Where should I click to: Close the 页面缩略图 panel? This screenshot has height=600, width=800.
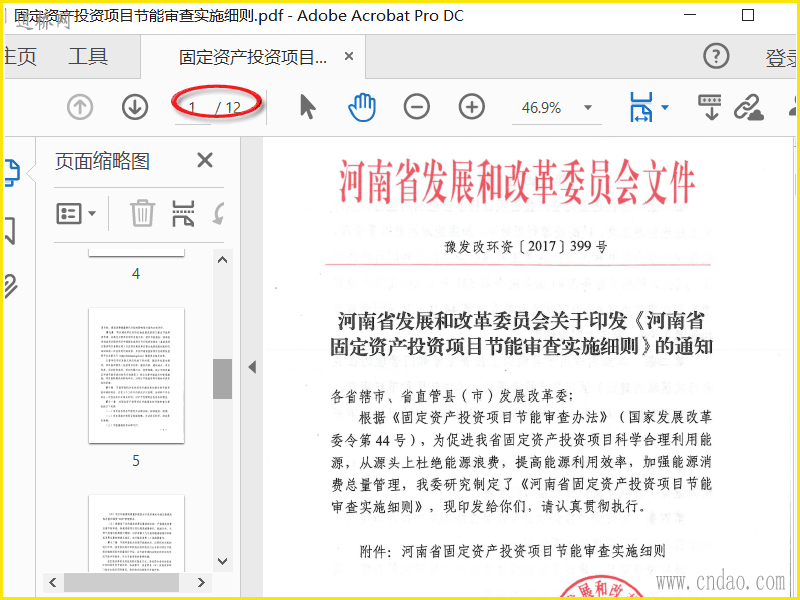(x=205, y=160)
